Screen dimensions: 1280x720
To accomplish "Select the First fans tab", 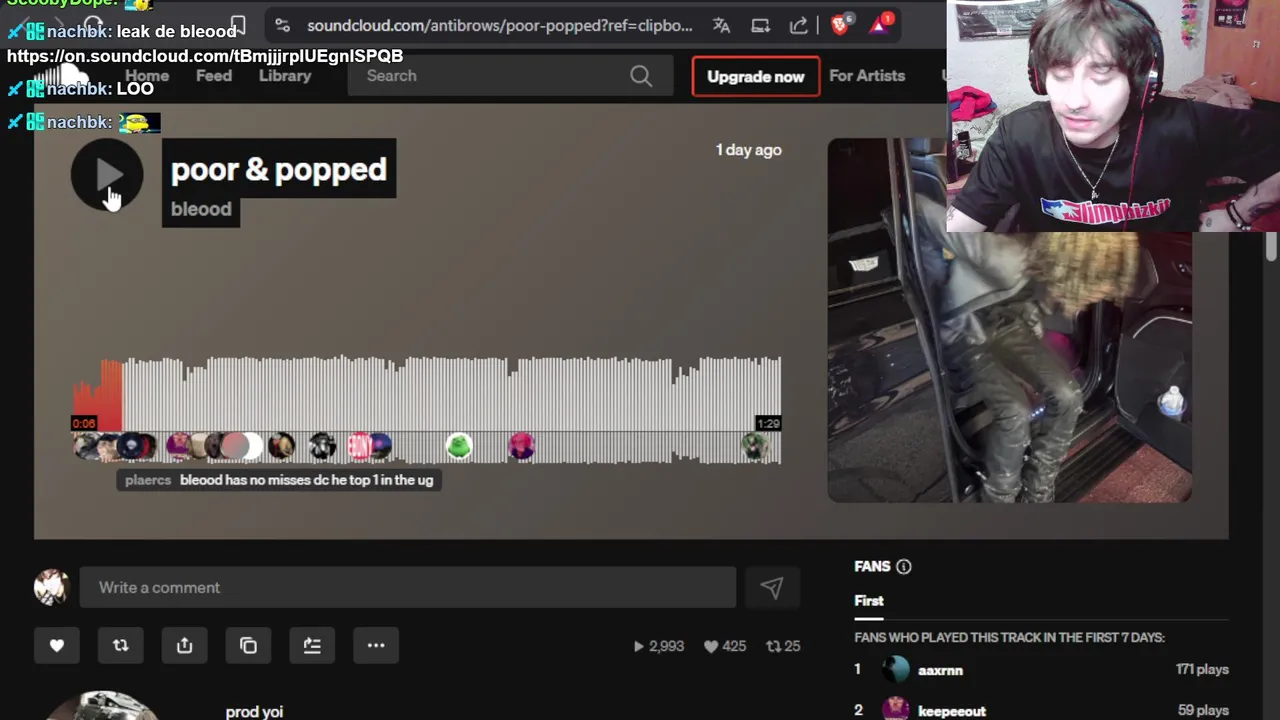I will point(869,601).
